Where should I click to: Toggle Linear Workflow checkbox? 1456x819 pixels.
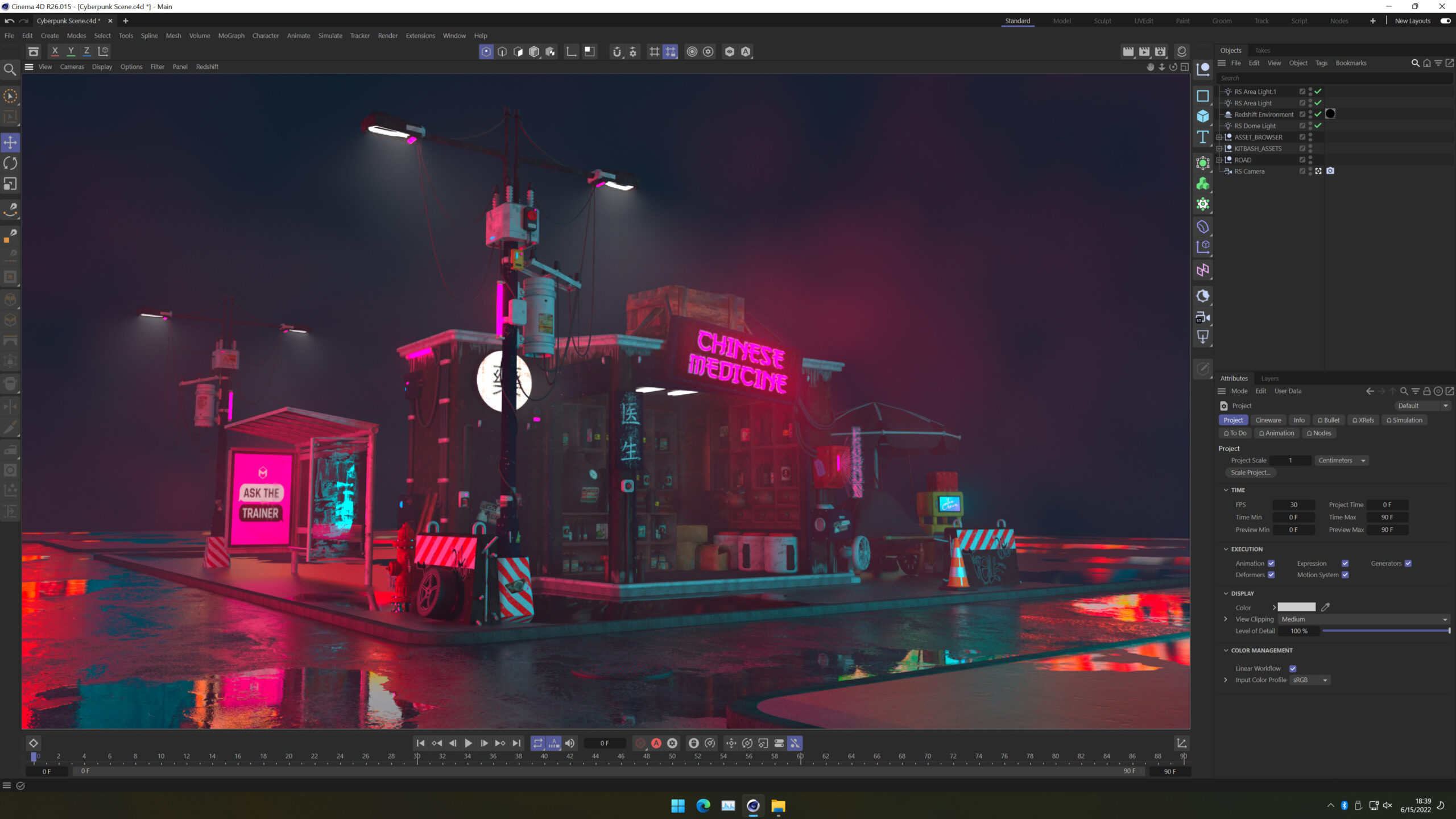coord(1293,669)
